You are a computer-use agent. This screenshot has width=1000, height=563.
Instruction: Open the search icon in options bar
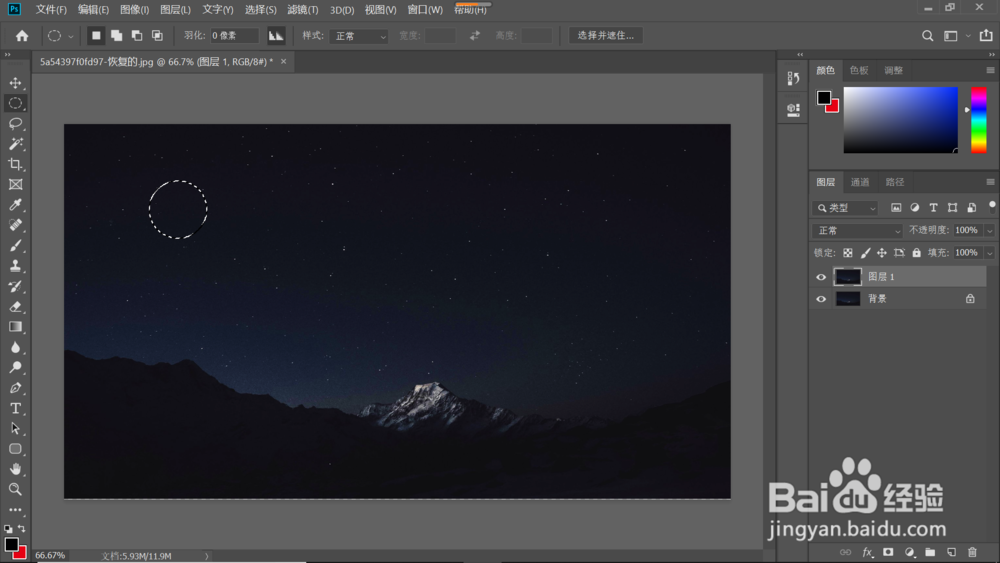tap(927, 36)
